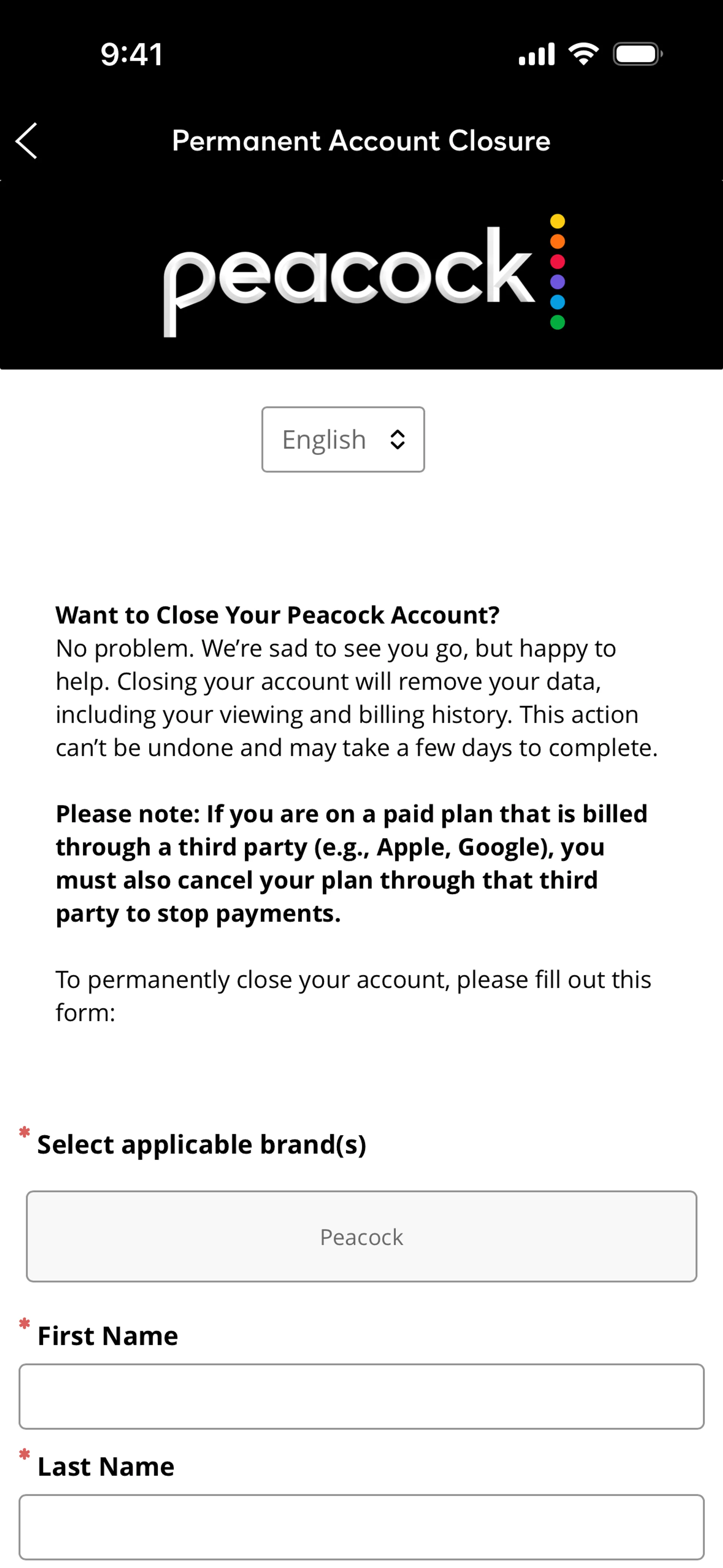Click the purple dot in Peacock logo
The width and height of the screenshot is (723, 1568).
pos(557,282)
